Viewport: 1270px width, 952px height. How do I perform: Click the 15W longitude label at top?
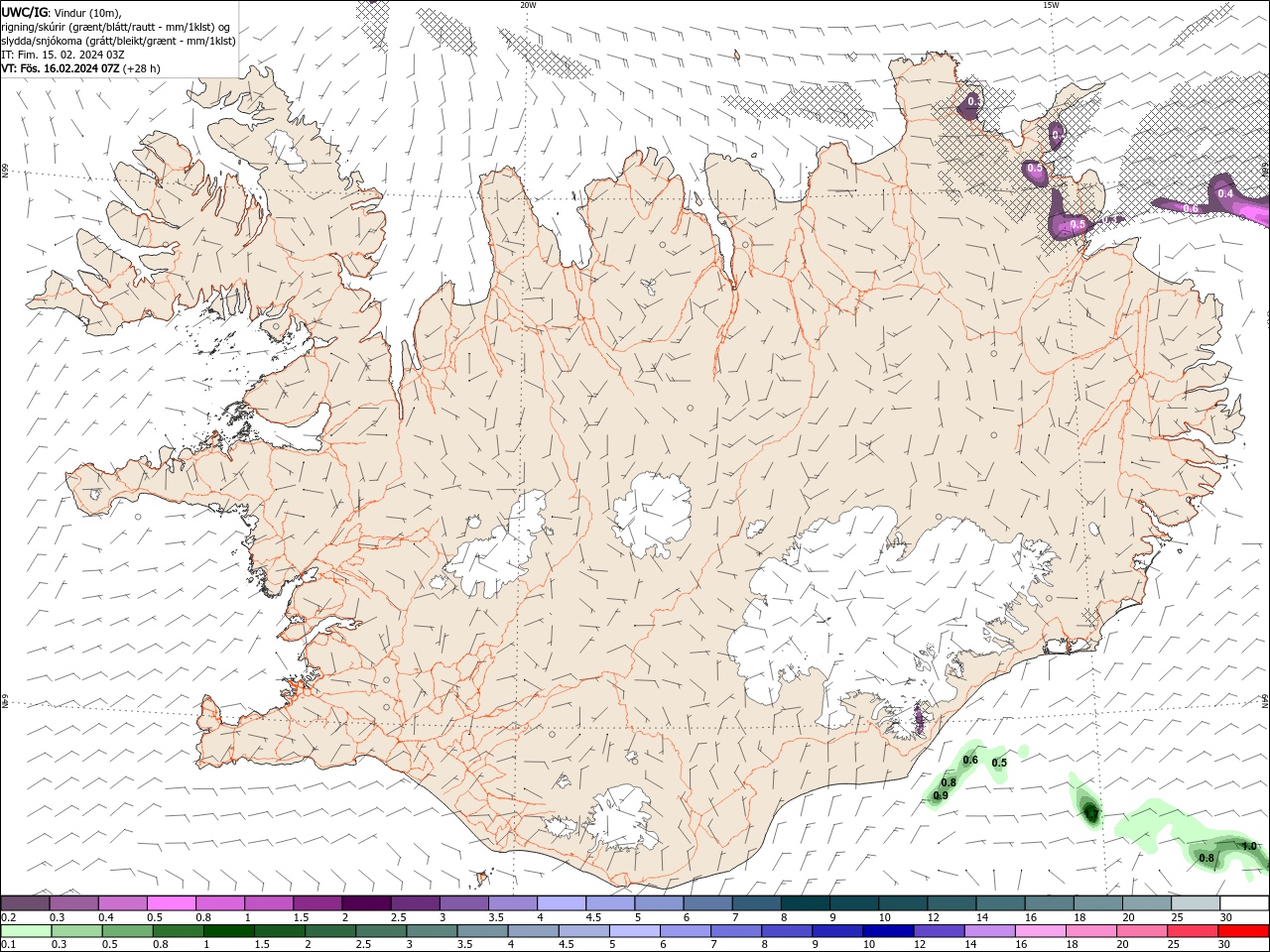point(1050,5)
